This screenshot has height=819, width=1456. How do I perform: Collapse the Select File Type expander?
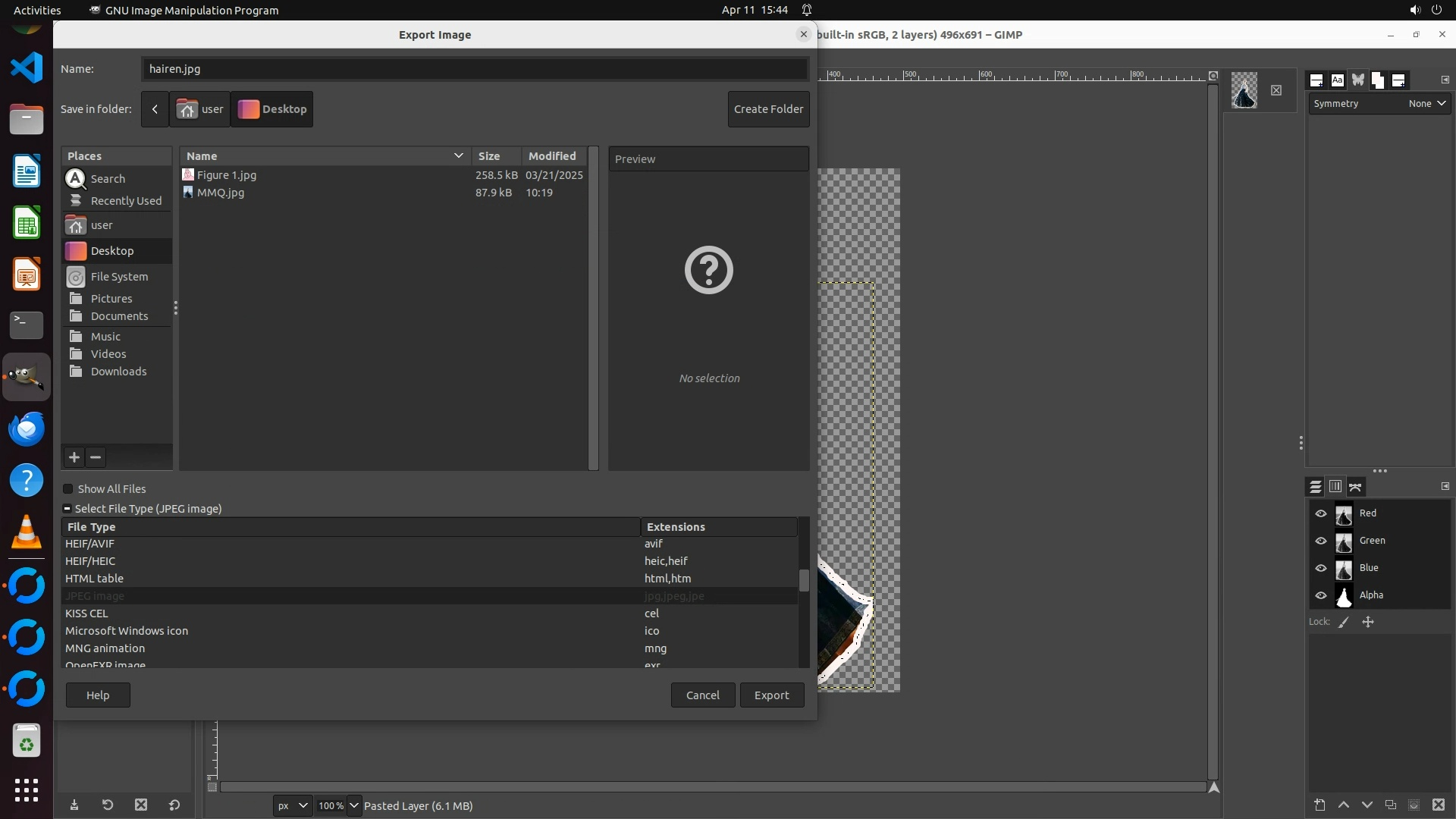[x=67, y=509]
